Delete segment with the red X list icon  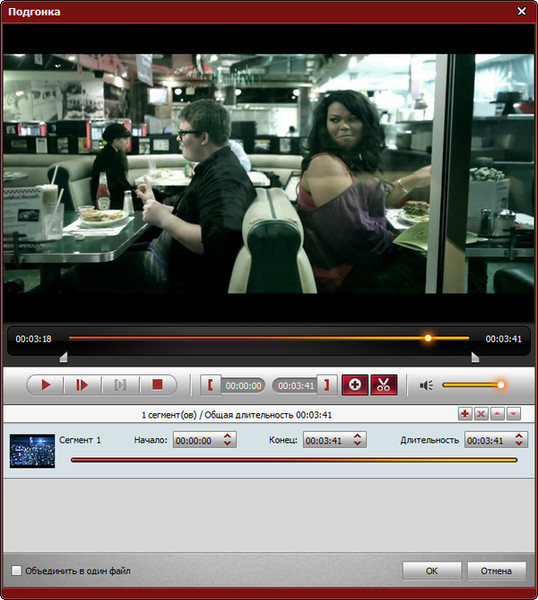(x=481, y=414)
